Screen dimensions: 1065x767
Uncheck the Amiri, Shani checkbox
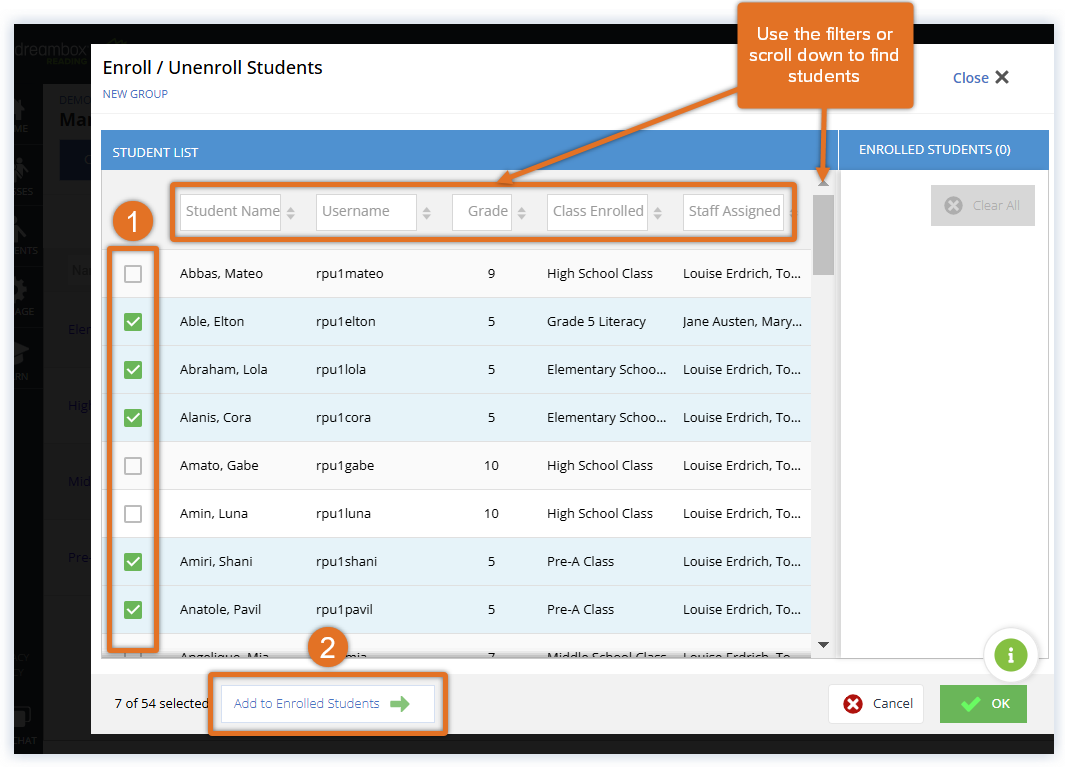(133, 562)
